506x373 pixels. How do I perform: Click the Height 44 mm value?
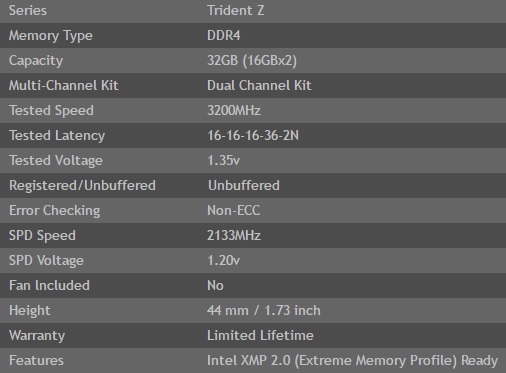pos(264,311)
